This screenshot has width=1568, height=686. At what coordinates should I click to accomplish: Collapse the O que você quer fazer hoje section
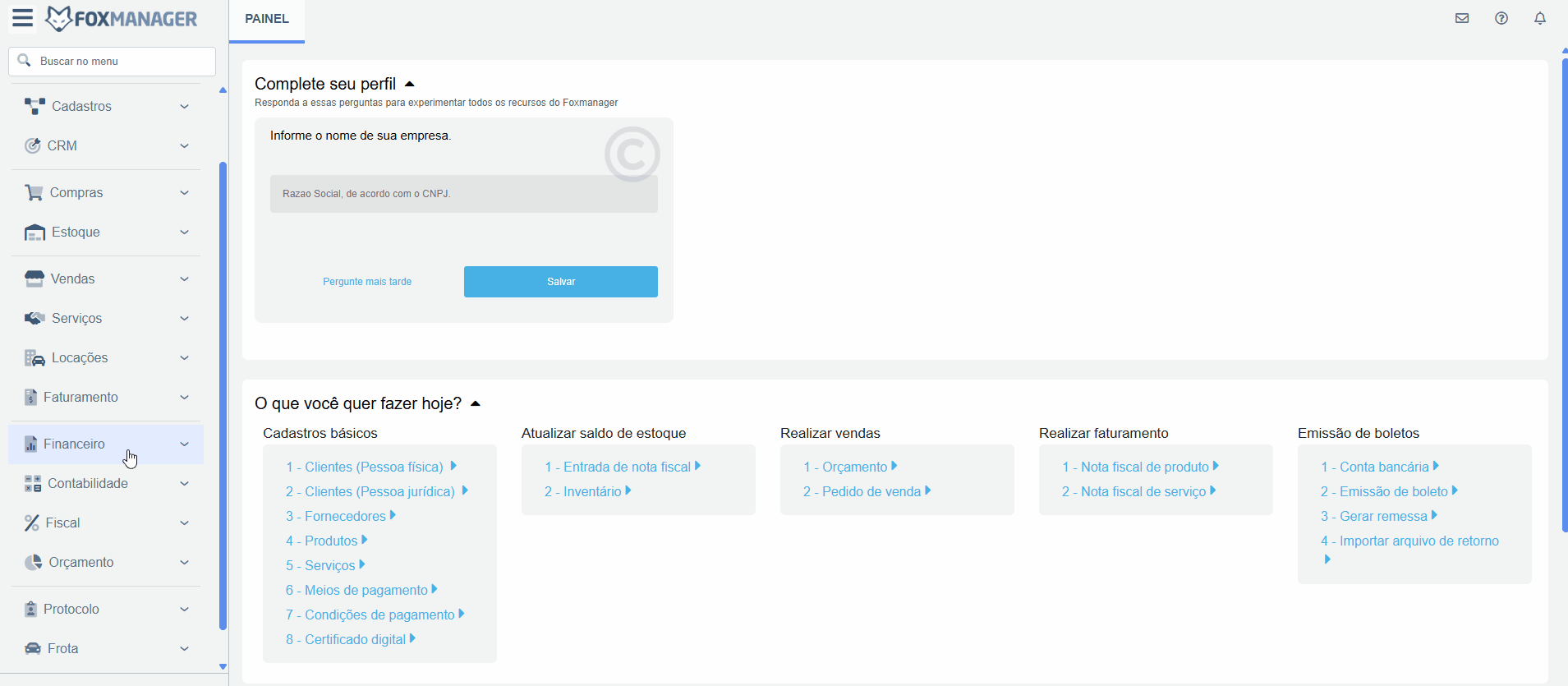476,403
